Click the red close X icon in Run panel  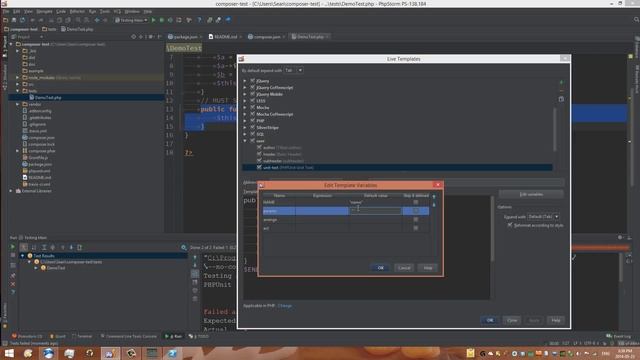point(13,284)
